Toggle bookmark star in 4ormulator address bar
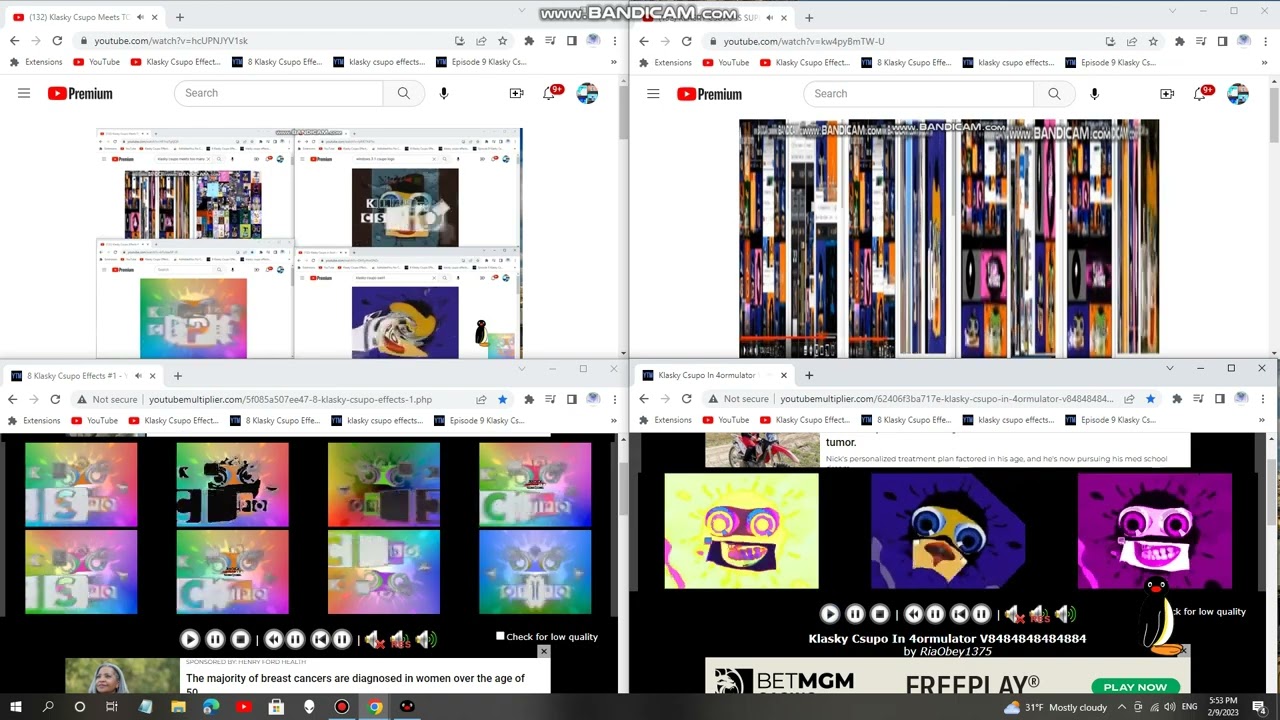Screen dimensions: 1280x720 pos(1151,399)
